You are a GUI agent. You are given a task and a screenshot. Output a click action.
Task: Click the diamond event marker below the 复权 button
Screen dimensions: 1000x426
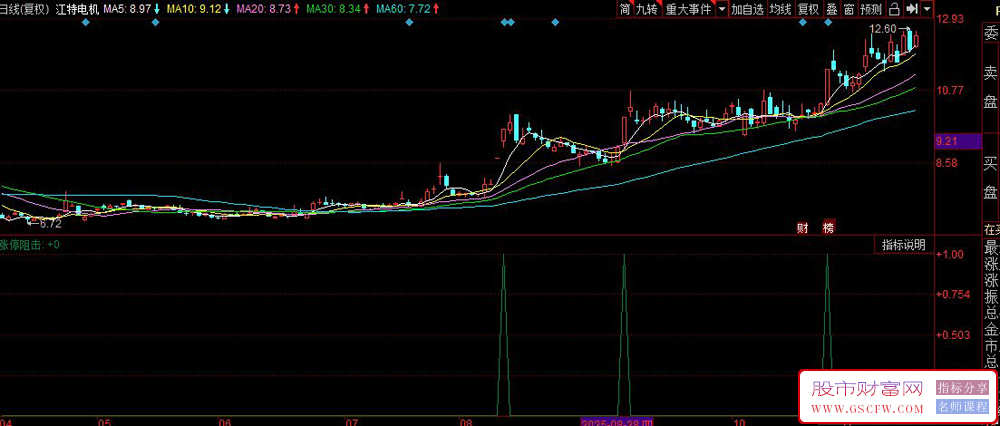click(803, 23)
